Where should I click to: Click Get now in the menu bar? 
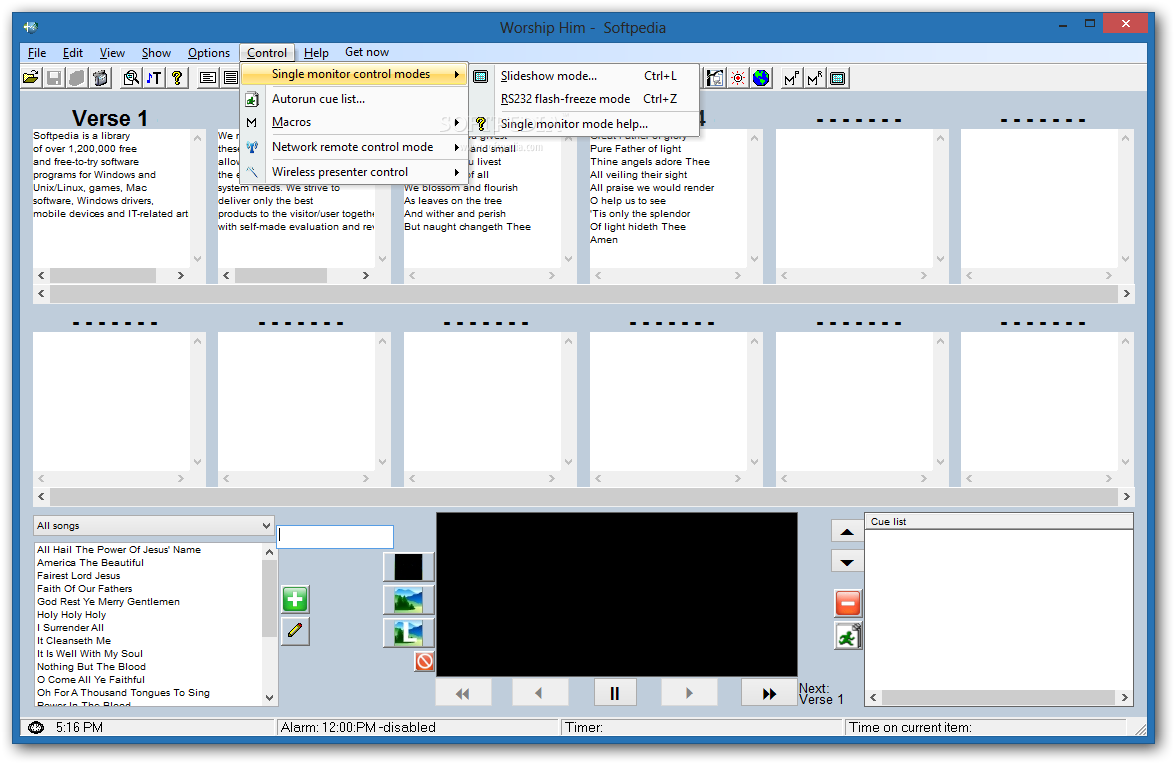[367, 52]
